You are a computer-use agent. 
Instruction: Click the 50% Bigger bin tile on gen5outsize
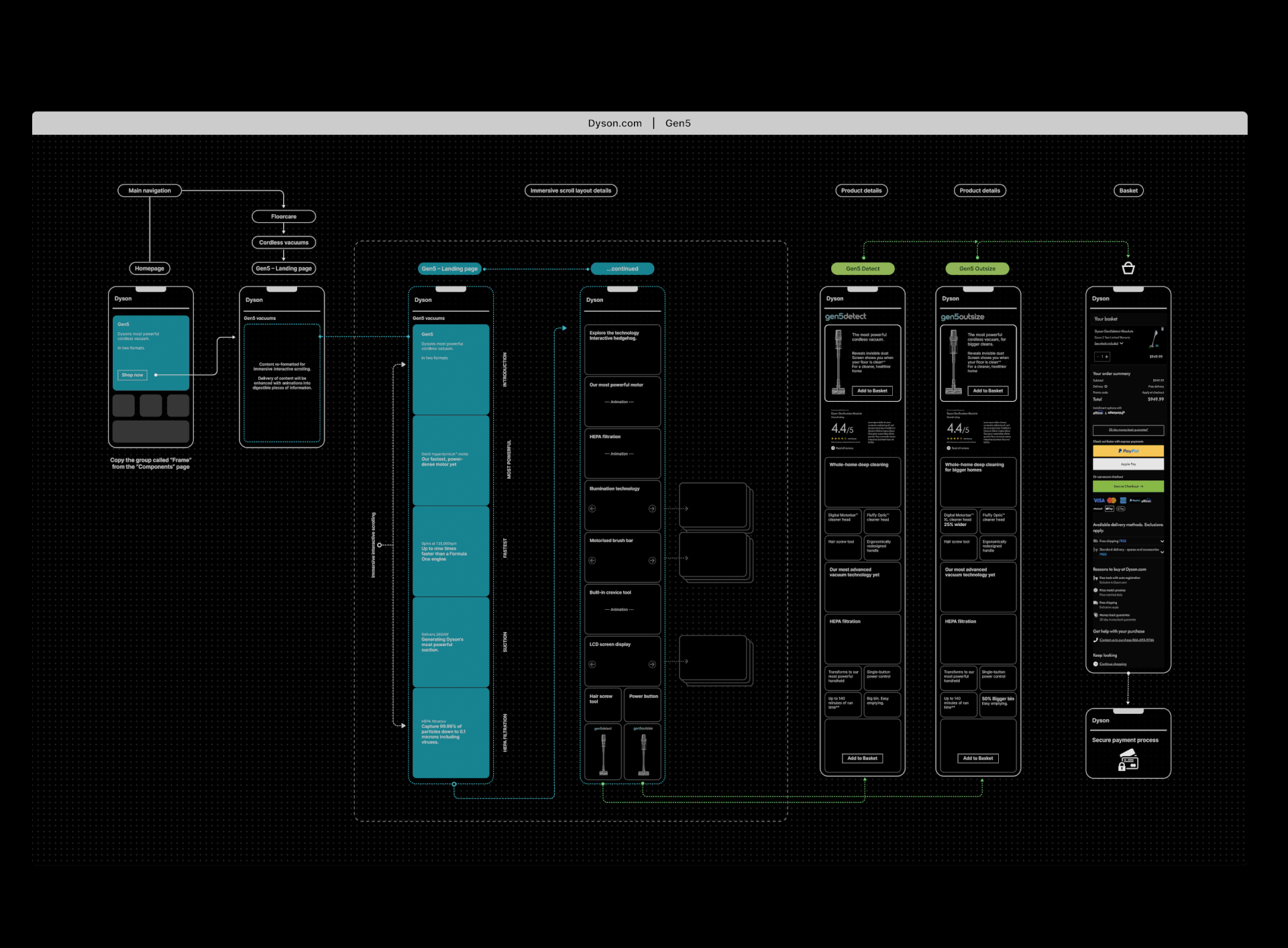tap(998, 705)
